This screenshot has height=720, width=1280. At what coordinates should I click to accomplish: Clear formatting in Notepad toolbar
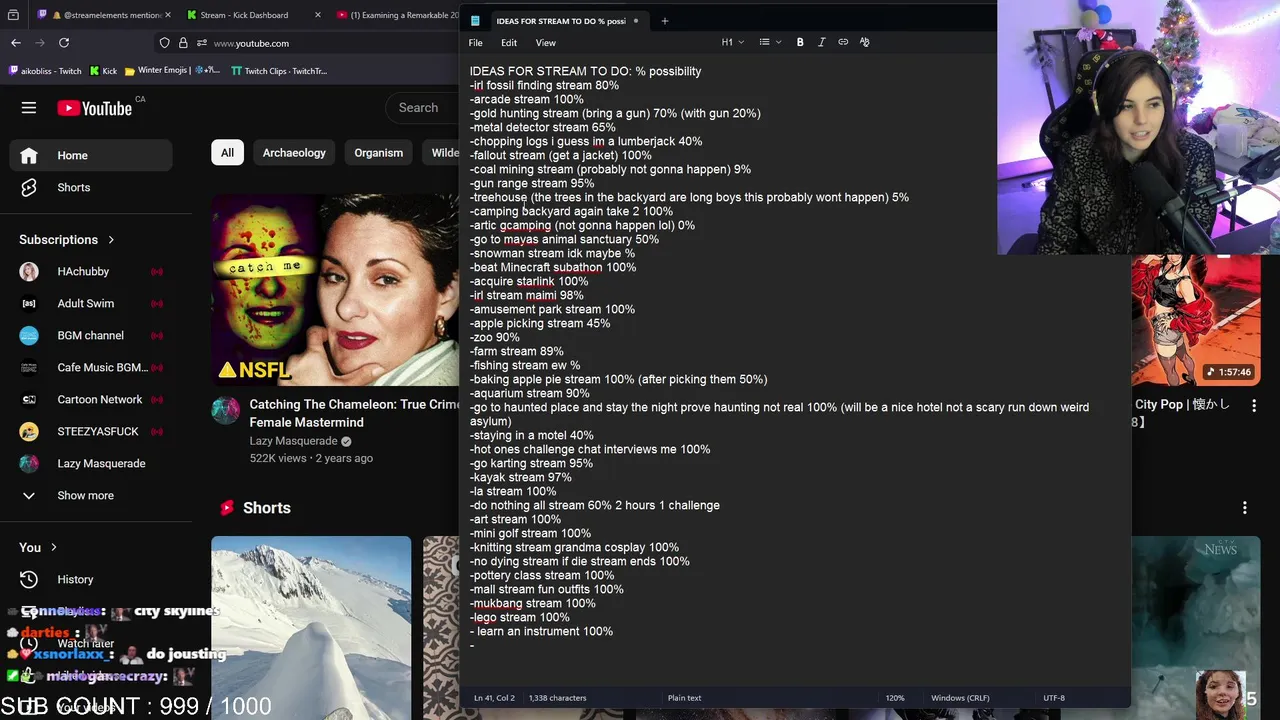pos(865,42)
